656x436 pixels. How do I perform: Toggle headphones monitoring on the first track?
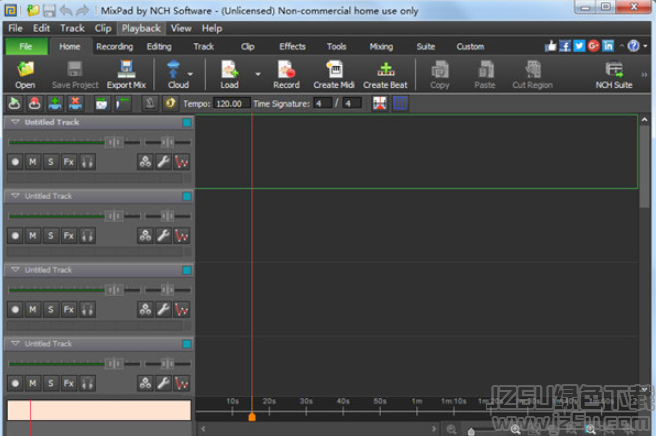tap(87, 162)
